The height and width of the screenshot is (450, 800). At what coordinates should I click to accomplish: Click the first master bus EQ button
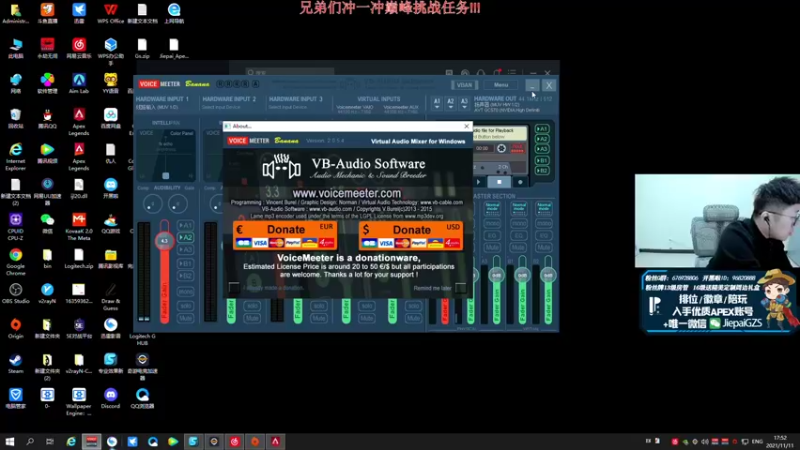tap(492, 236)
